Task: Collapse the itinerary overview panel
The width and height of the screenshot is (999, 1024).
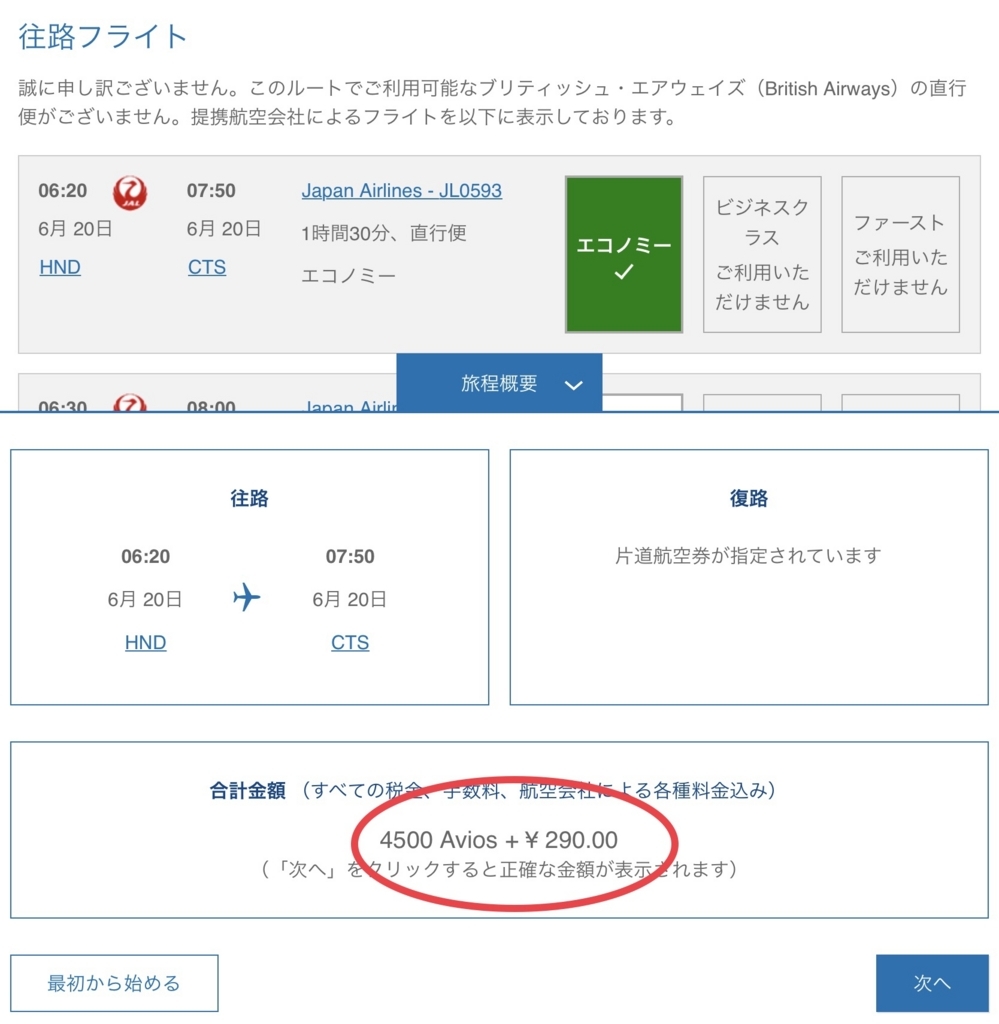Action: (499, 382)
